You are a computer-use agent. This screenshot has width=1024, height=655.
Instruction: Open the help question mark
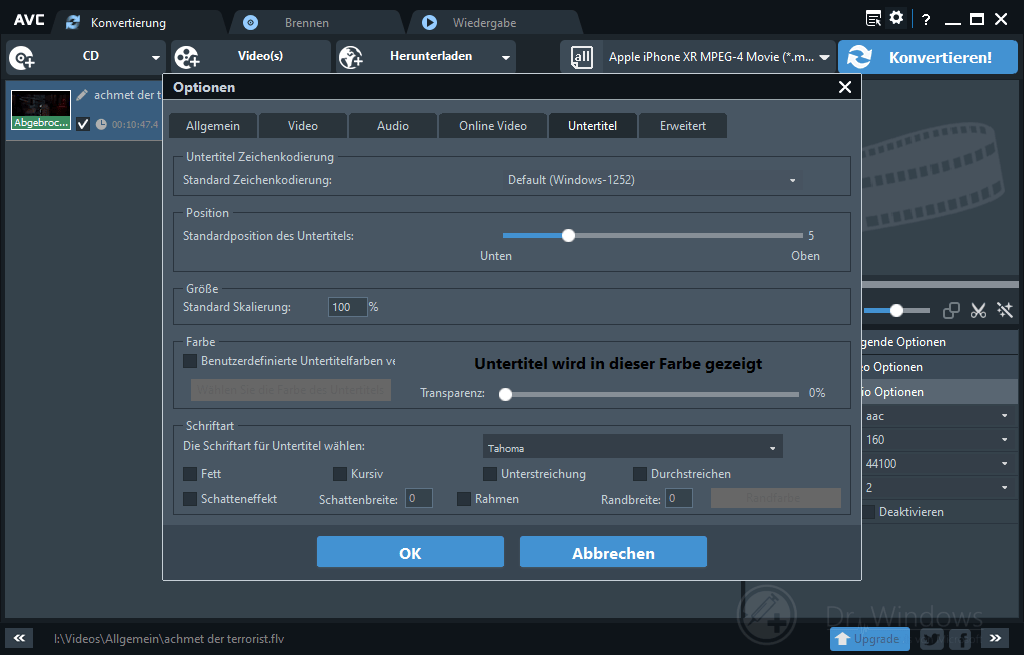(x=926, y=20)
